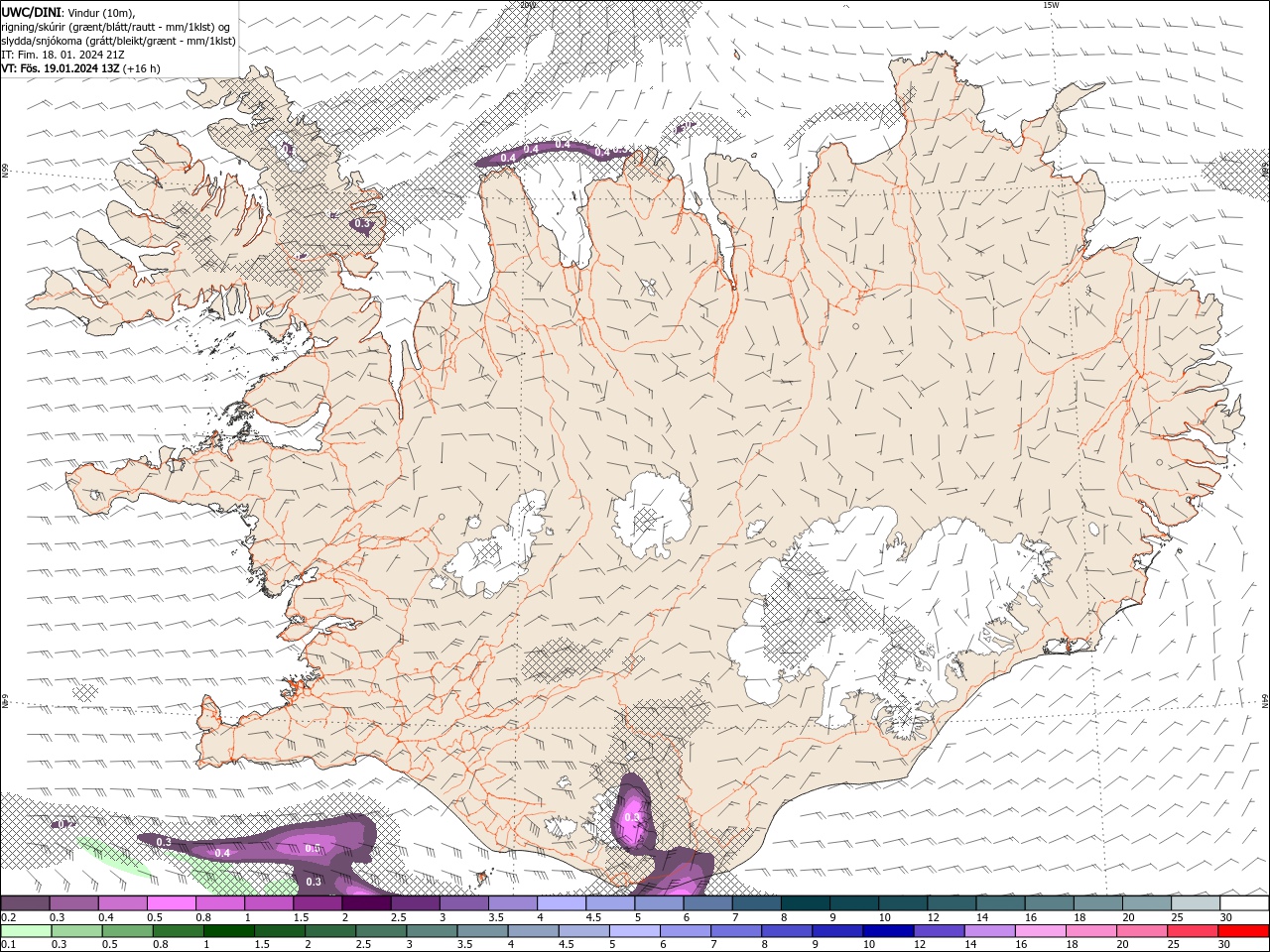The image size is (1270, 952).
Task: Click the small Vestmannaeyjar island off the south coast
Action: coord(482,877)
